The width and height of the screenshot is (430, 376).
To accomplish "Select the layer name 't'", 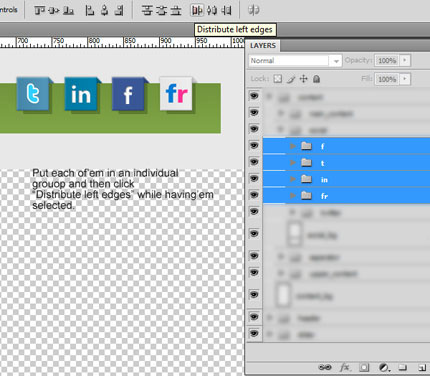I will [x=322, y=163].
